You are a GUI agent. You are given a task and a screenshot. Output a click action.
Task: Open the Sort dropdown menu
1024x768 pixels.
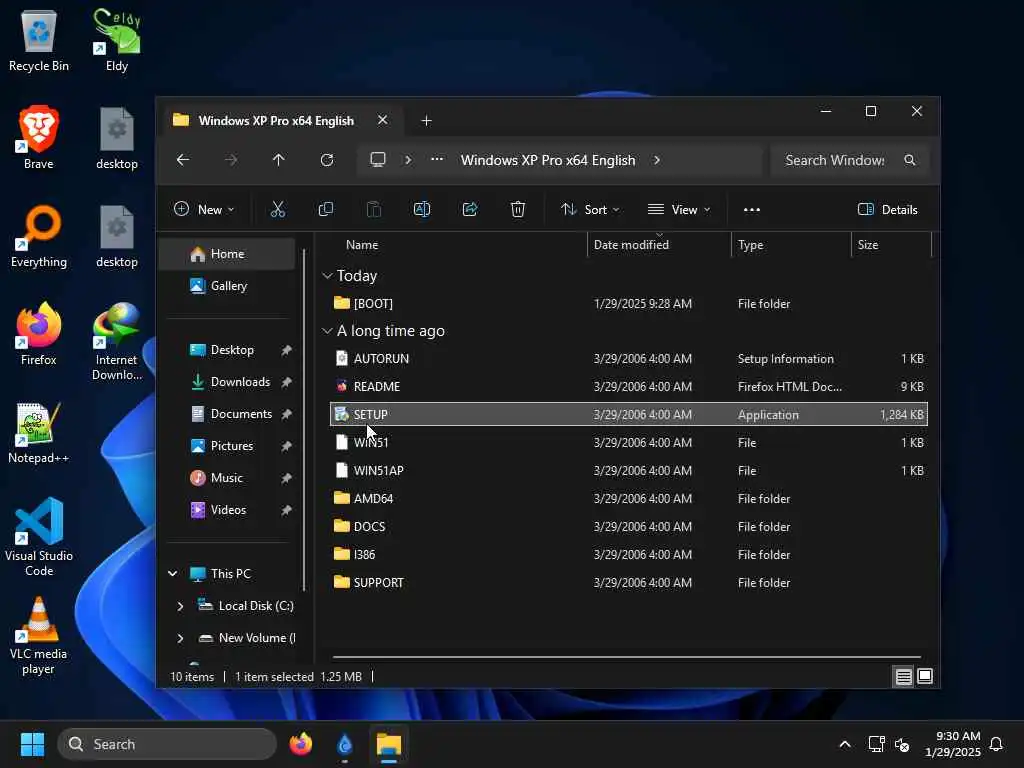coord(590,210)
